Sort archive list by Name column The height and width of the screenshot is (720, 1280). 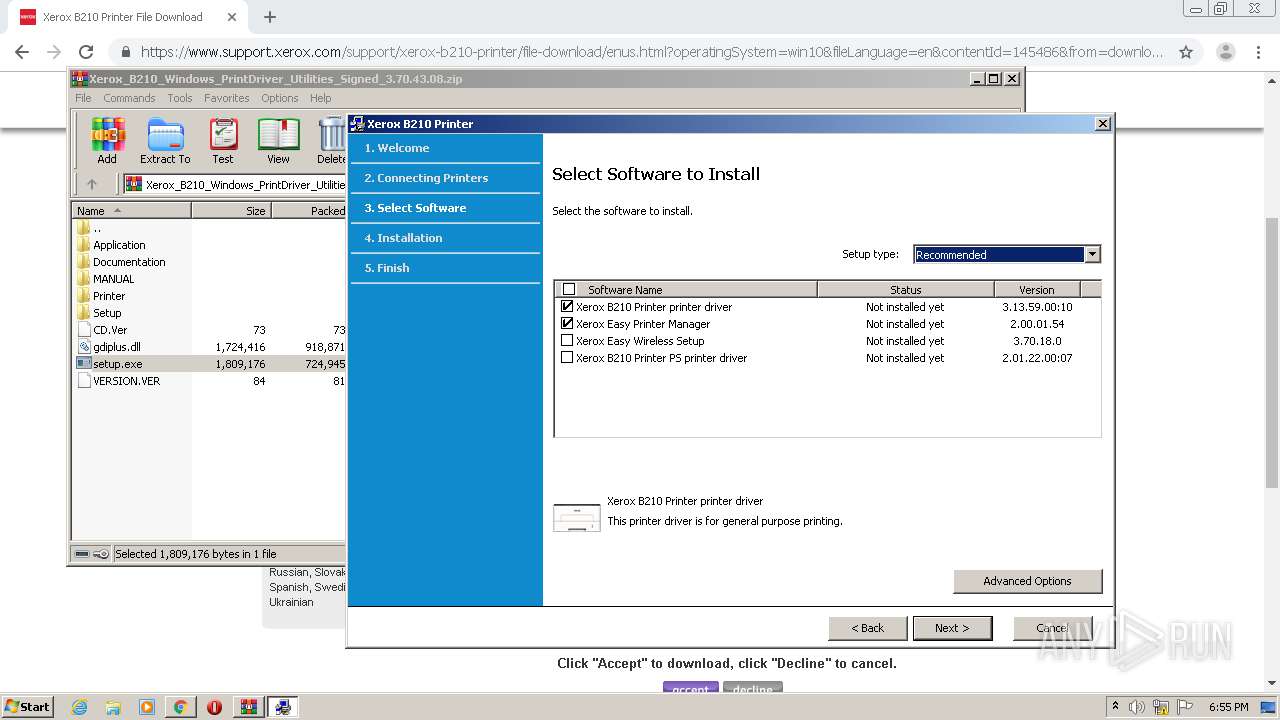click(x=131, y=211)
